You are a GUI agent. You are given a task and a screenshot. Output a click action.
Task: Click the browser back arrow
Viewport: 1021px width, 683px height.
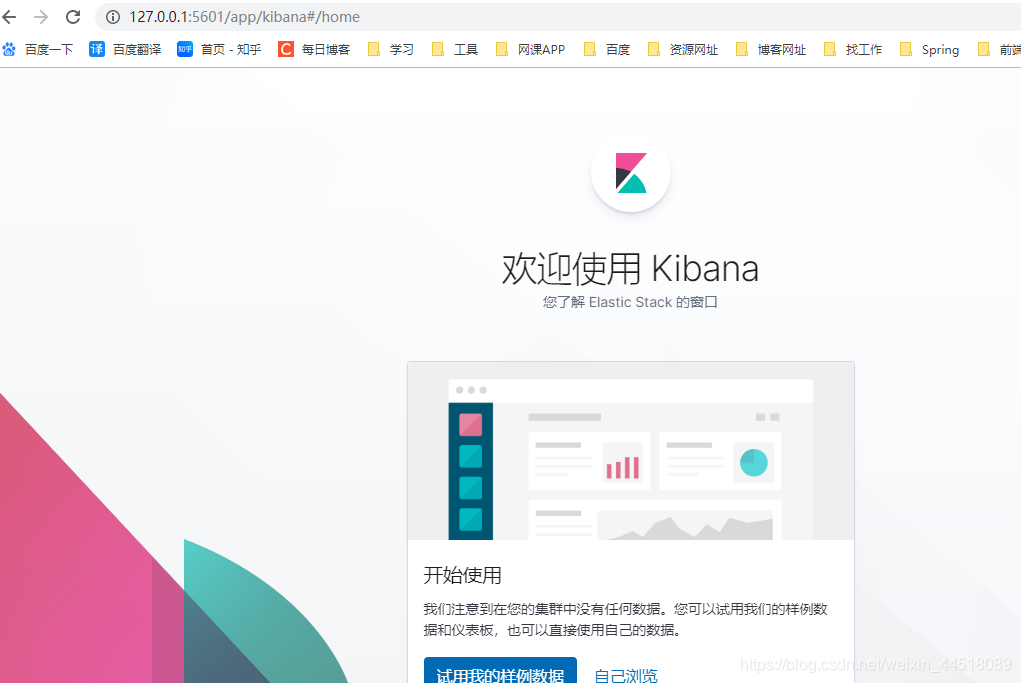click(10, 17)
